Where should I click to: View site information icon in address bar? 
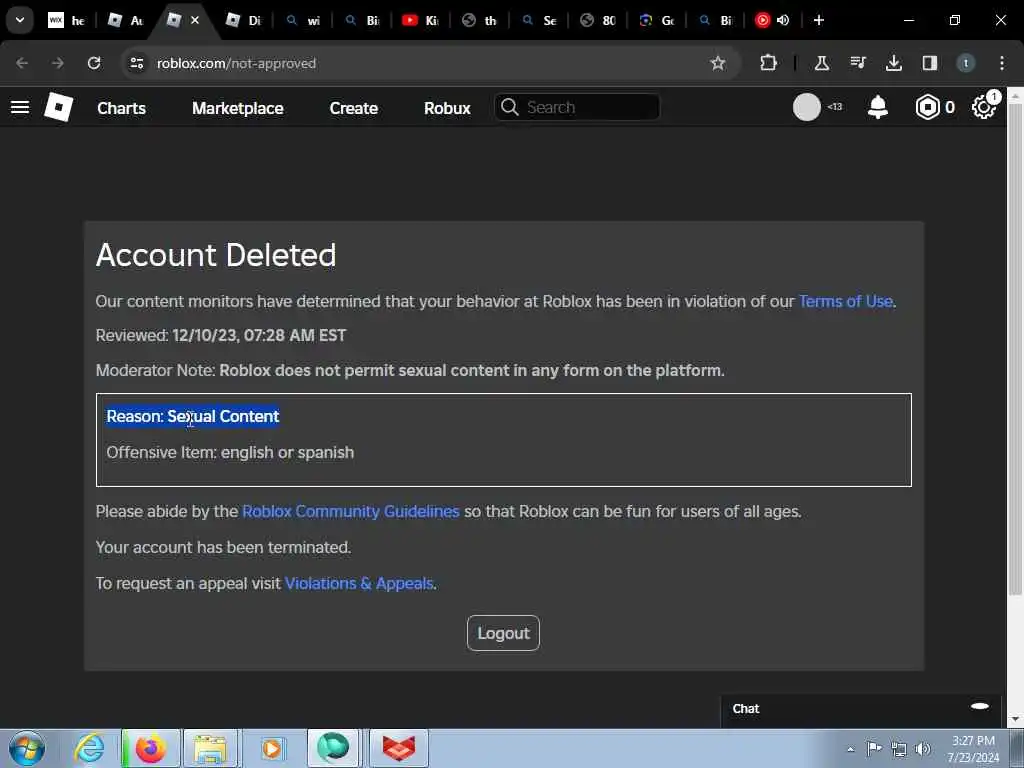(x=136, y=63)
